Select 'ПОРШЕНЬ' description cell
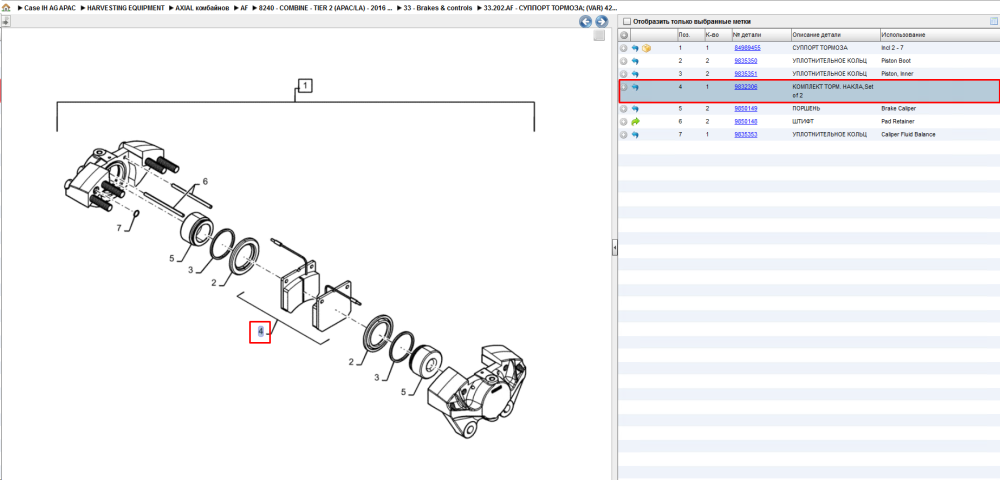This screenshot has height=480, width=1000. pos(806,109)
